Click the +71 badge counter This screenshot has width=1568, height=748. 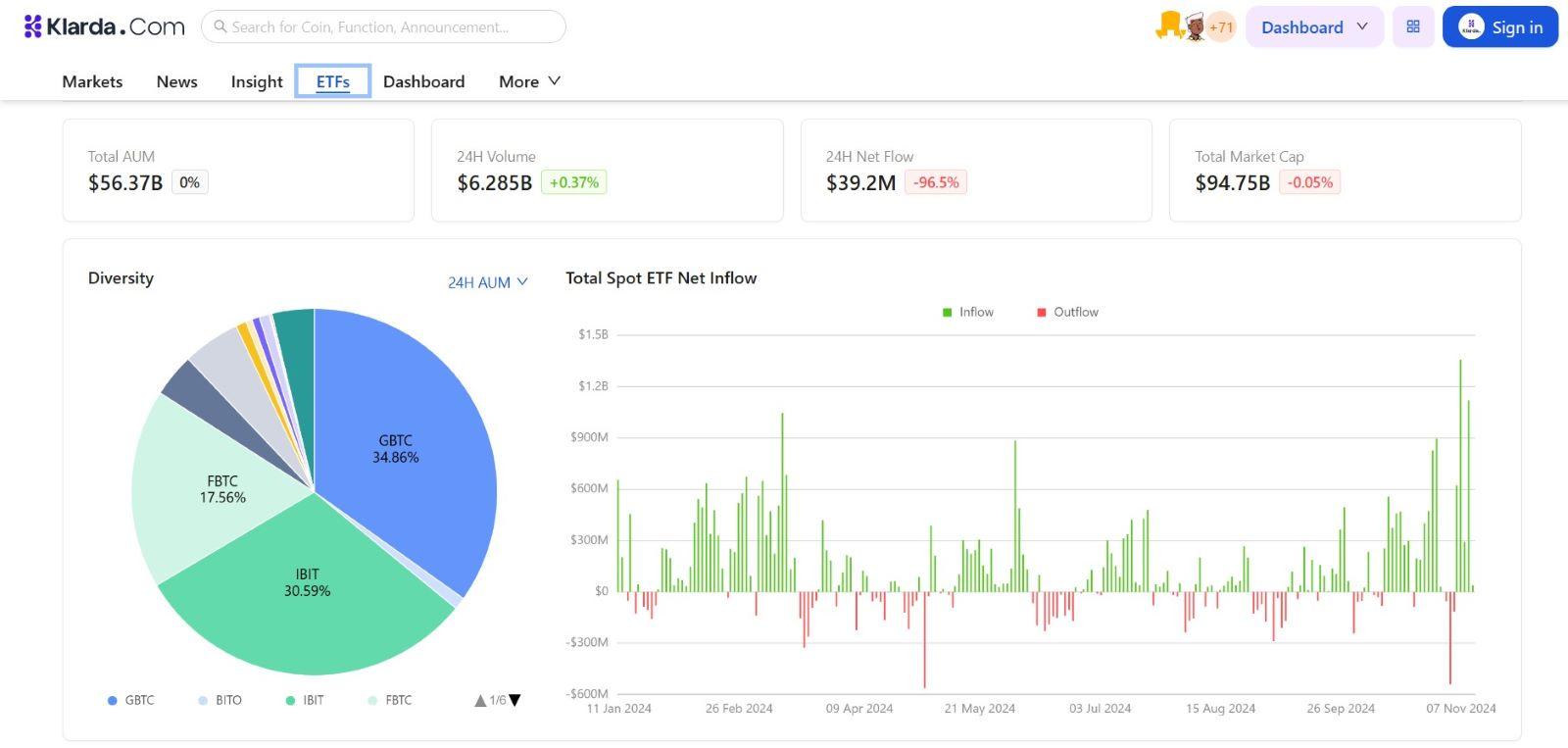[1221, 26]
